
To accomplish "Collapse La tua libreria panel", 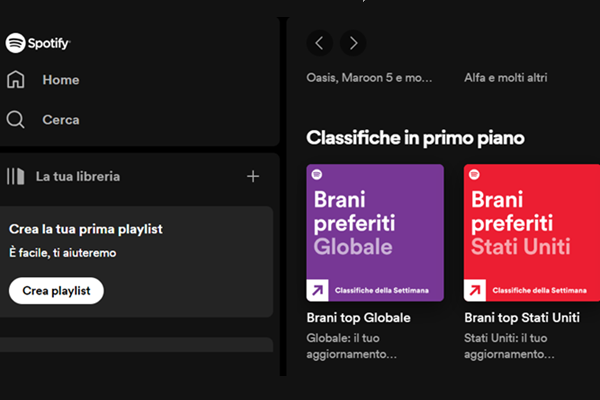I will coord(78,177).
